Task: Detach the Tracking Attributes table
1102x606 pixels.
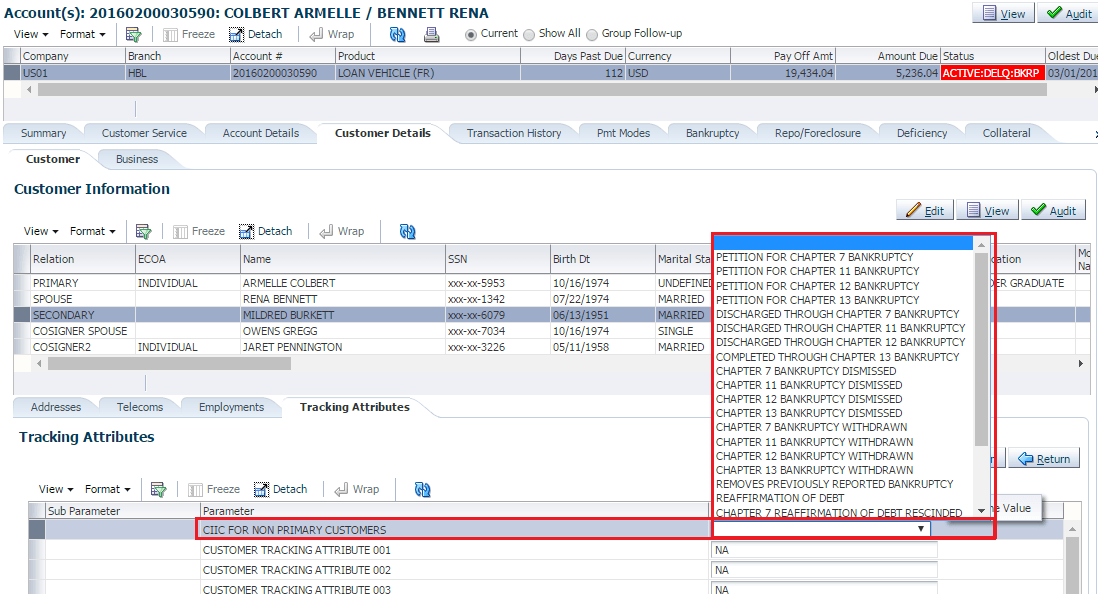Action: pyautogui.click(x=280, y=489)
